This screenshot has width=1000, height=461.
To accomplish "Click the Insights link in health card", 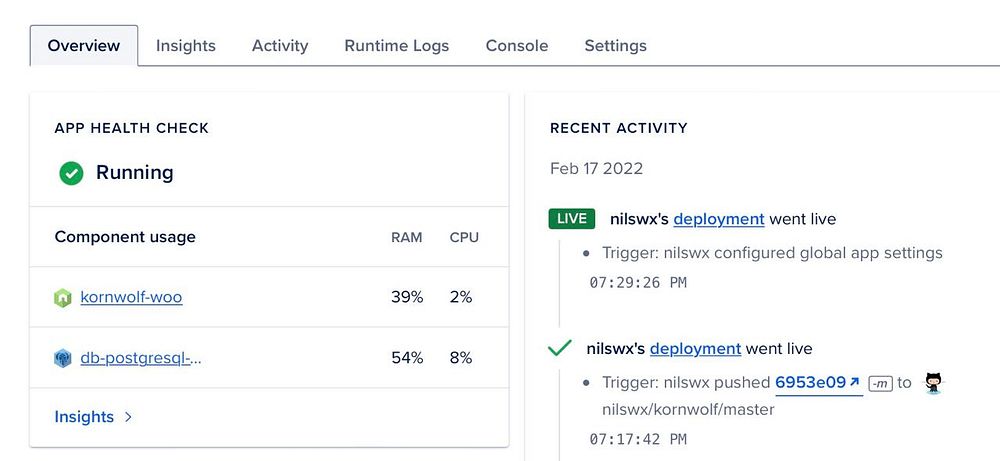I will pos(84,417).
